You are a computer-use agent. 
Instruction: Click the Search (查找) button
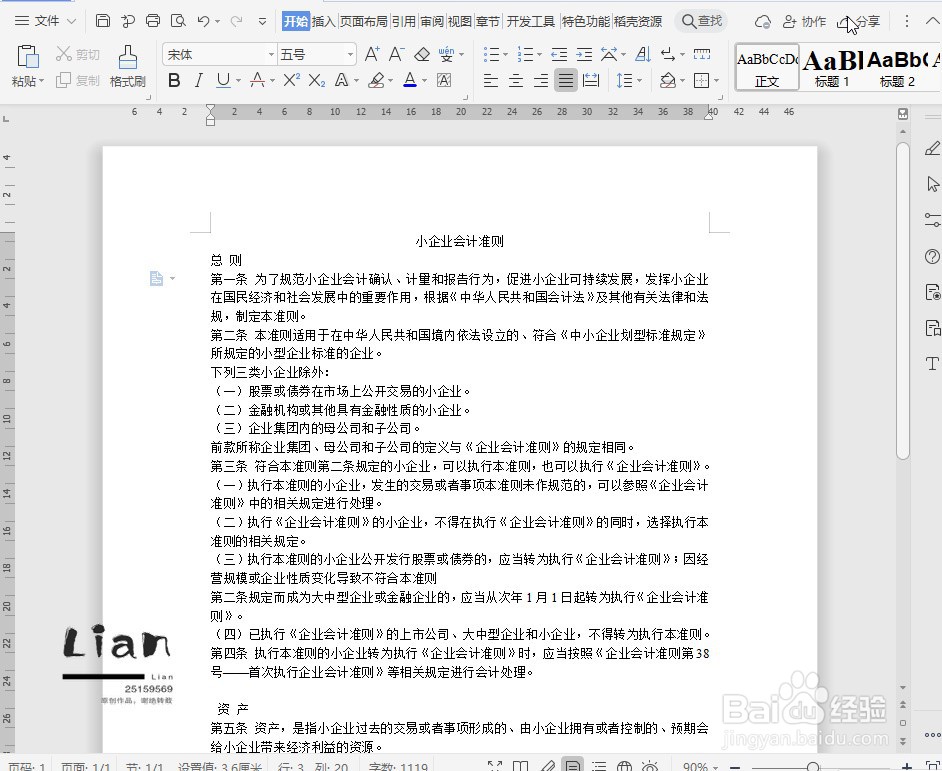[x=701, y=21]
